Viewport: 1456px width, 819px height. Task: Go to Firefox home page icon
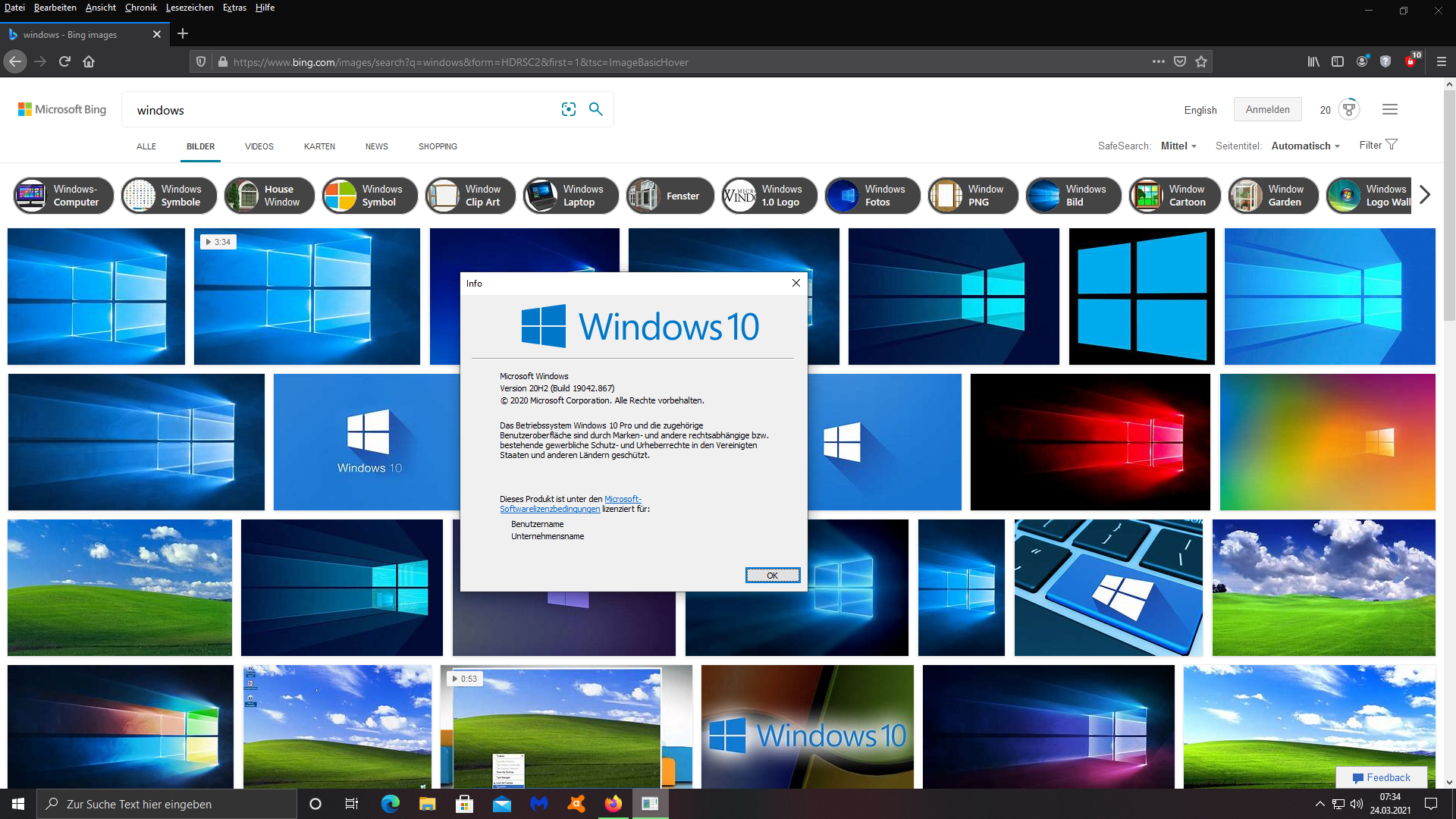[x=89, y=62]
